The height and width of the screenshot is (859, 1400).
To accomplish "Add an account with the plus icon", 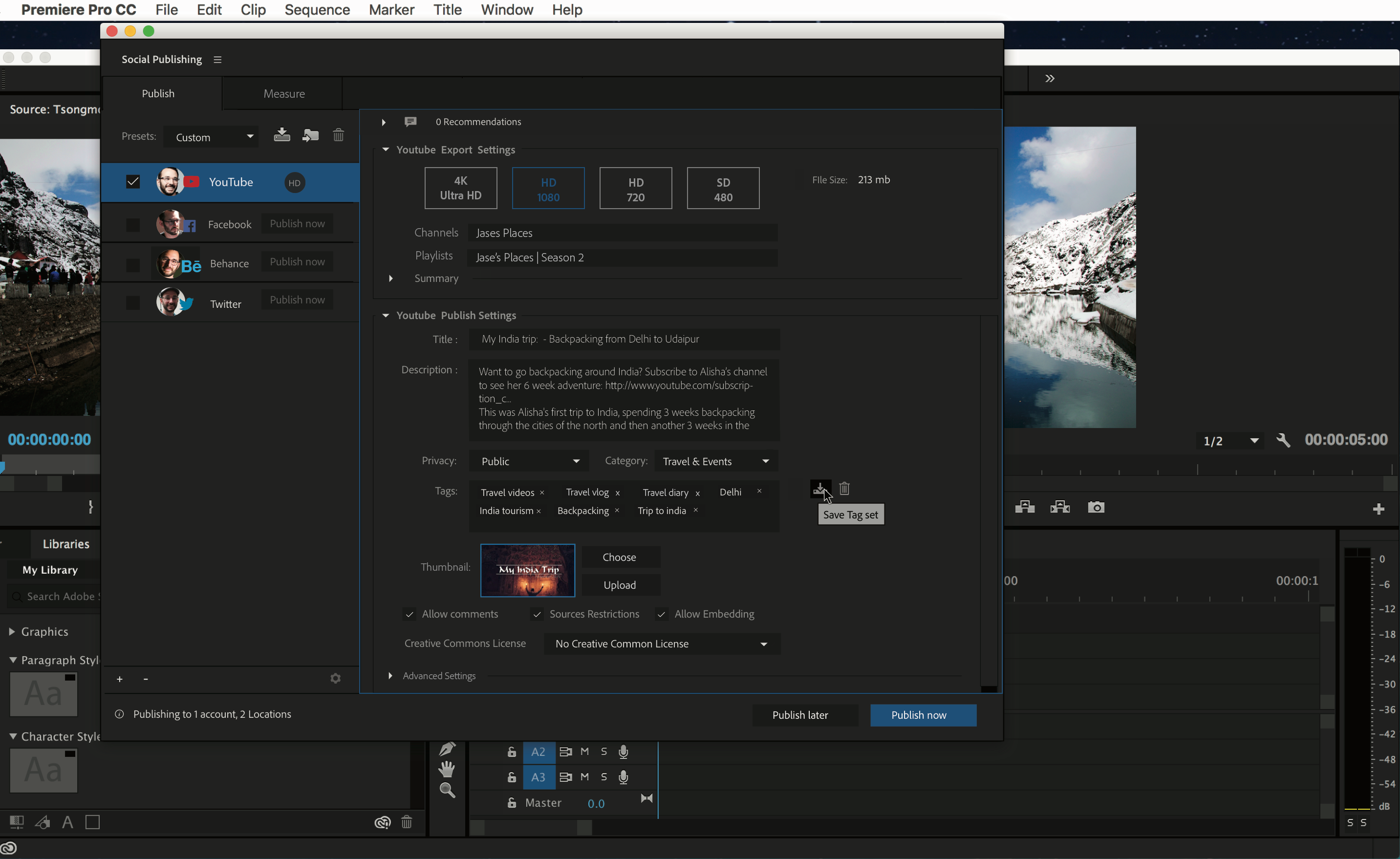I will (119, 679).
